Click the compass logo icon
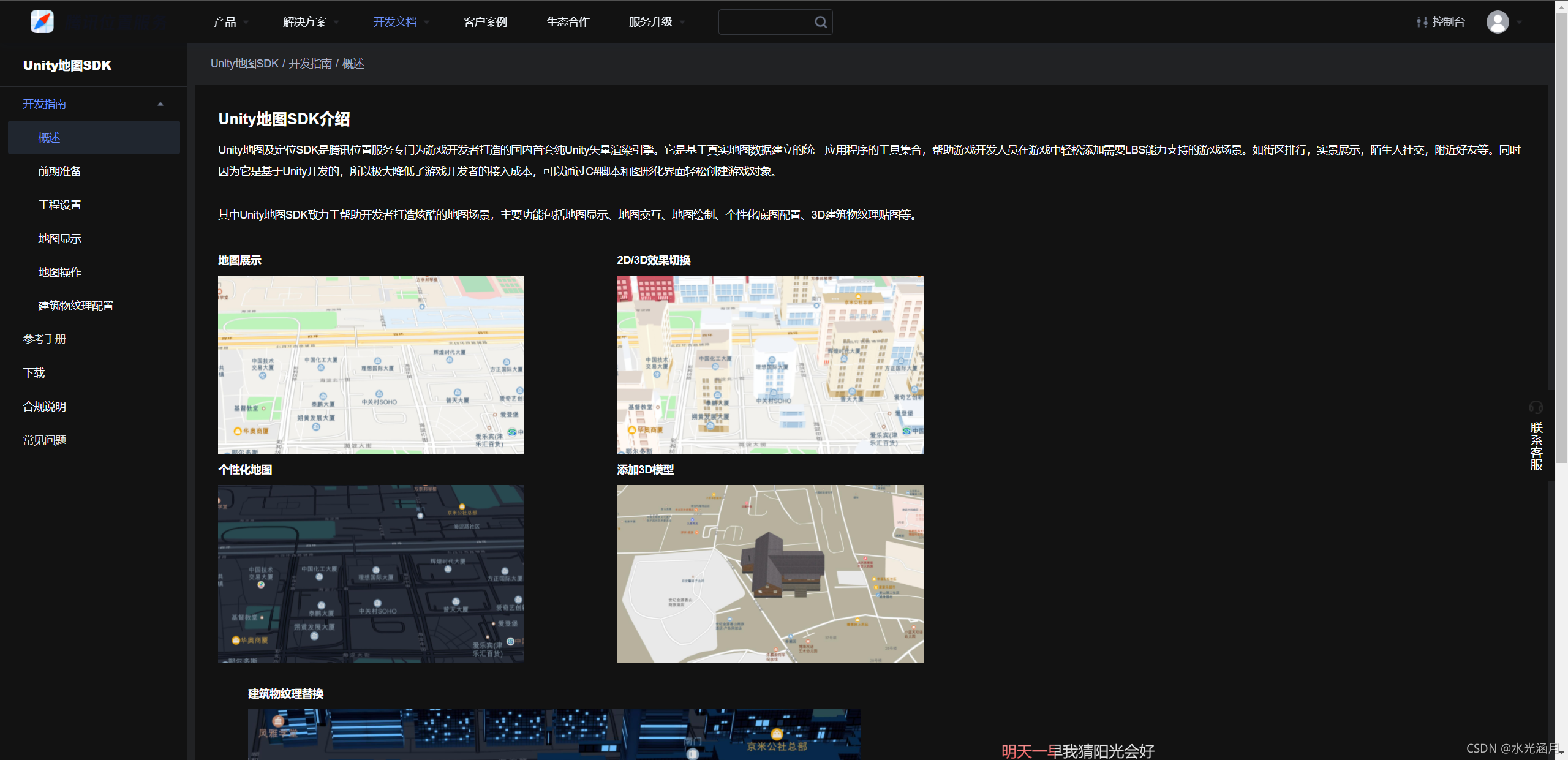The height and width of the screenshot is (760, 1568). tap(42, 21)
